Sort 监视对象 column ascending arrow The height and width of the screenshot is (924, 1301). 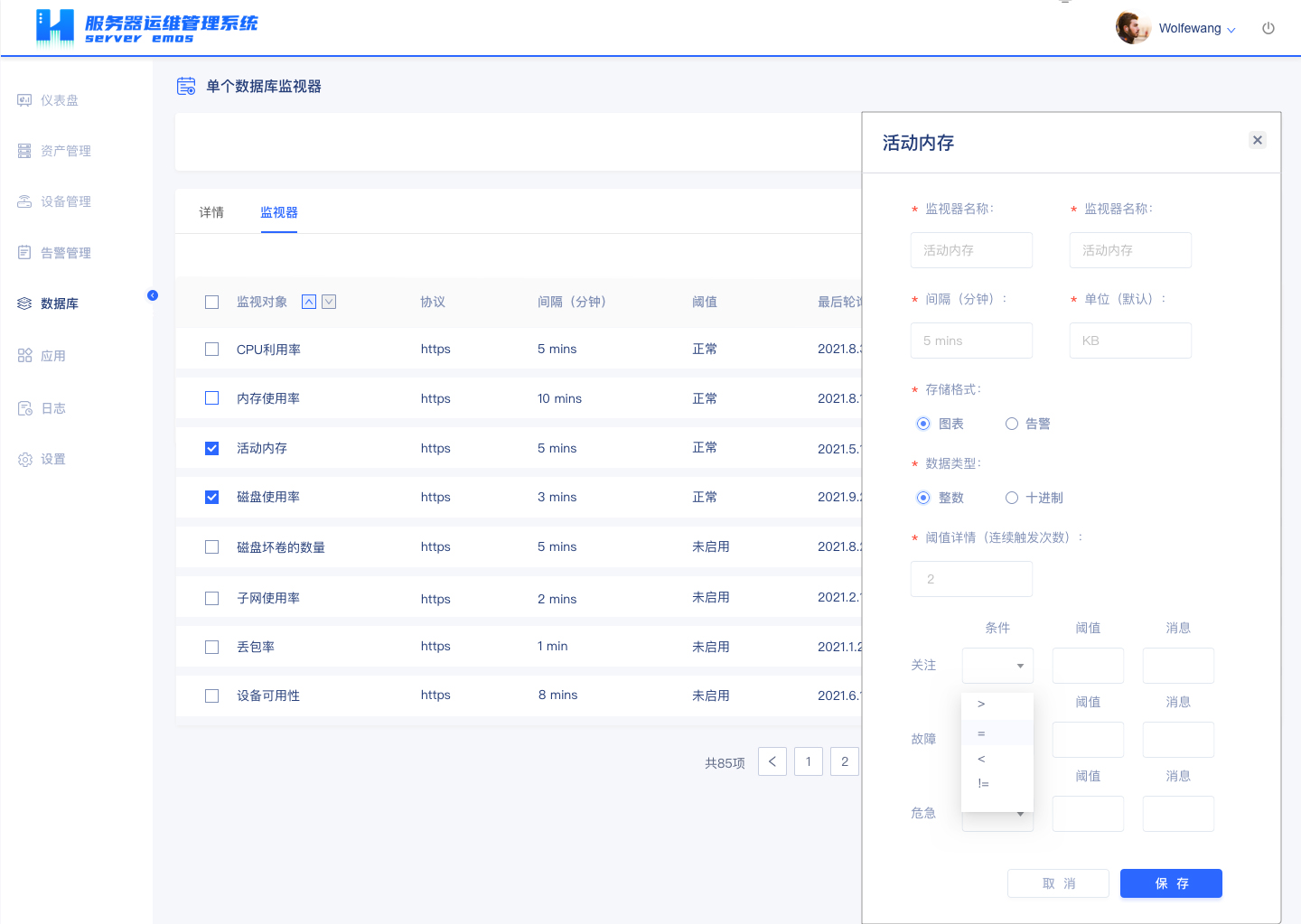tap(309, 302)
